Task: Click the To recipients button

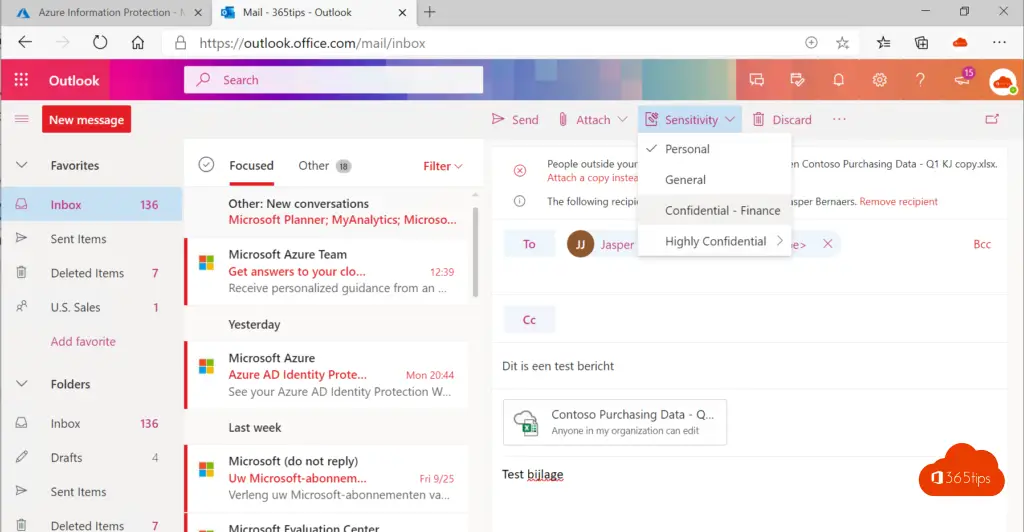Action: click(529, 244)
